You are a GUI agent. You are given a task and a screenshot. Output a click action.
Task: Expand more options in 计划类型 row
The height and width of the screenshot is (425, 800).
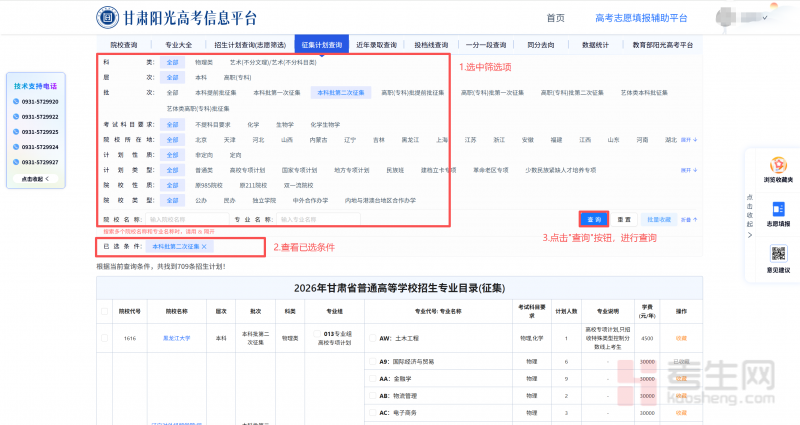pyautogui.click(x=689, y=170)
